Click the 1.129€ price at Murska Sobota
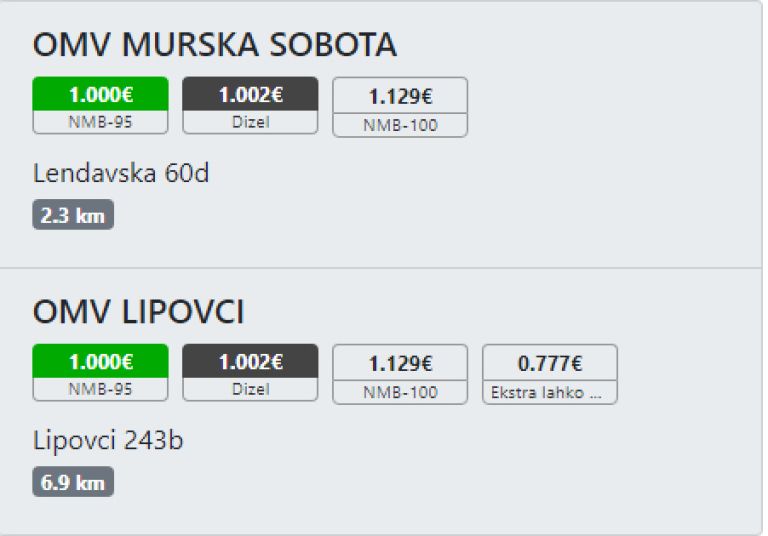The width and height of the screenshot is (768, 536). coord(400,96)
